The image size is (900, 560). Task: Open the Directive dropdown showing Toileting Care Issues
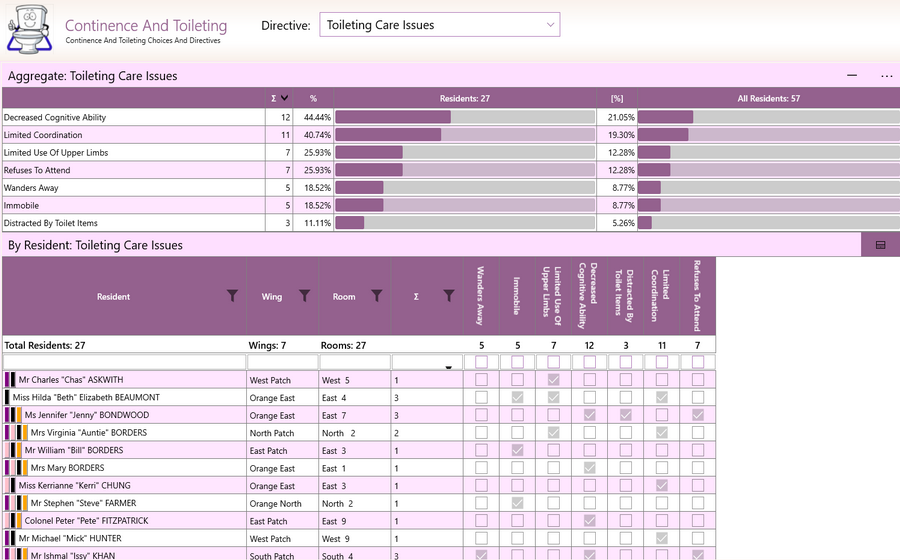tap(440, 25)
